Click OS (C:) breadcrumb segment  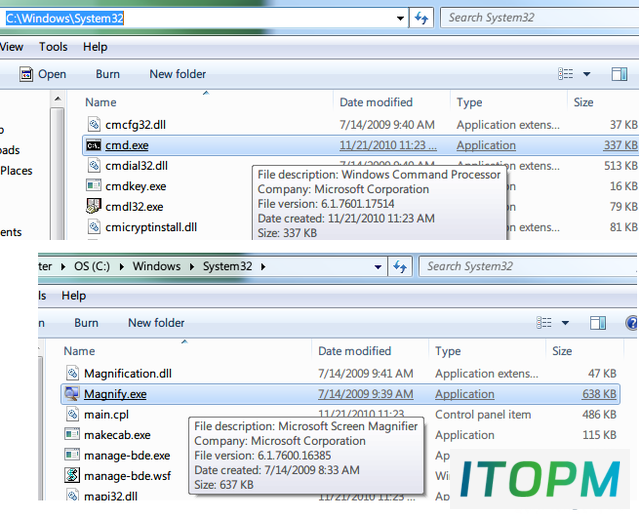pyautogui.click(x=92, y=266)
